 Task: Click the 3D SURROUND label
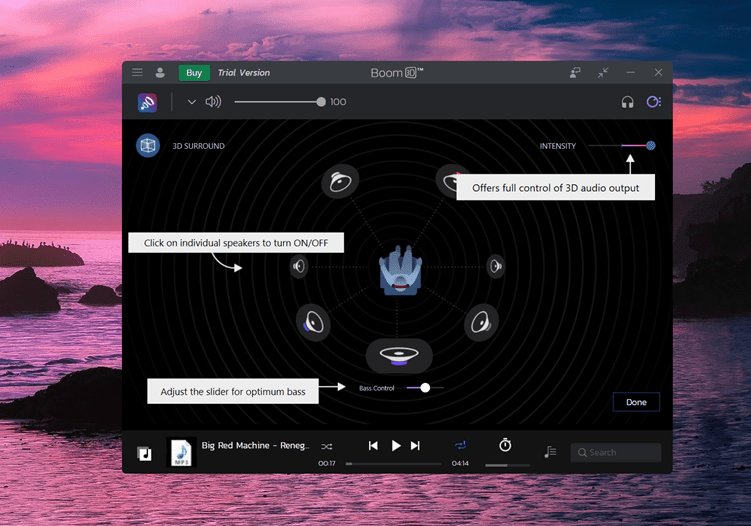point(198,146)
